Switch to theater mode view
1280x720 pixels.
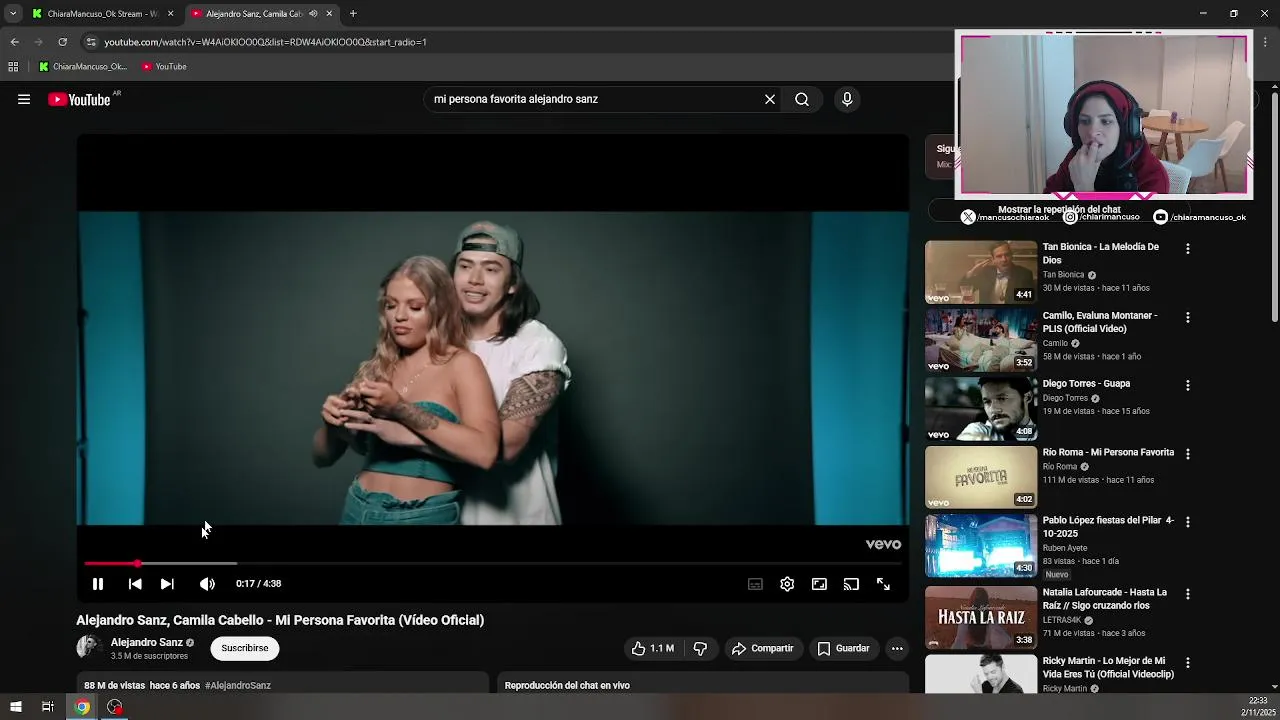819,584
